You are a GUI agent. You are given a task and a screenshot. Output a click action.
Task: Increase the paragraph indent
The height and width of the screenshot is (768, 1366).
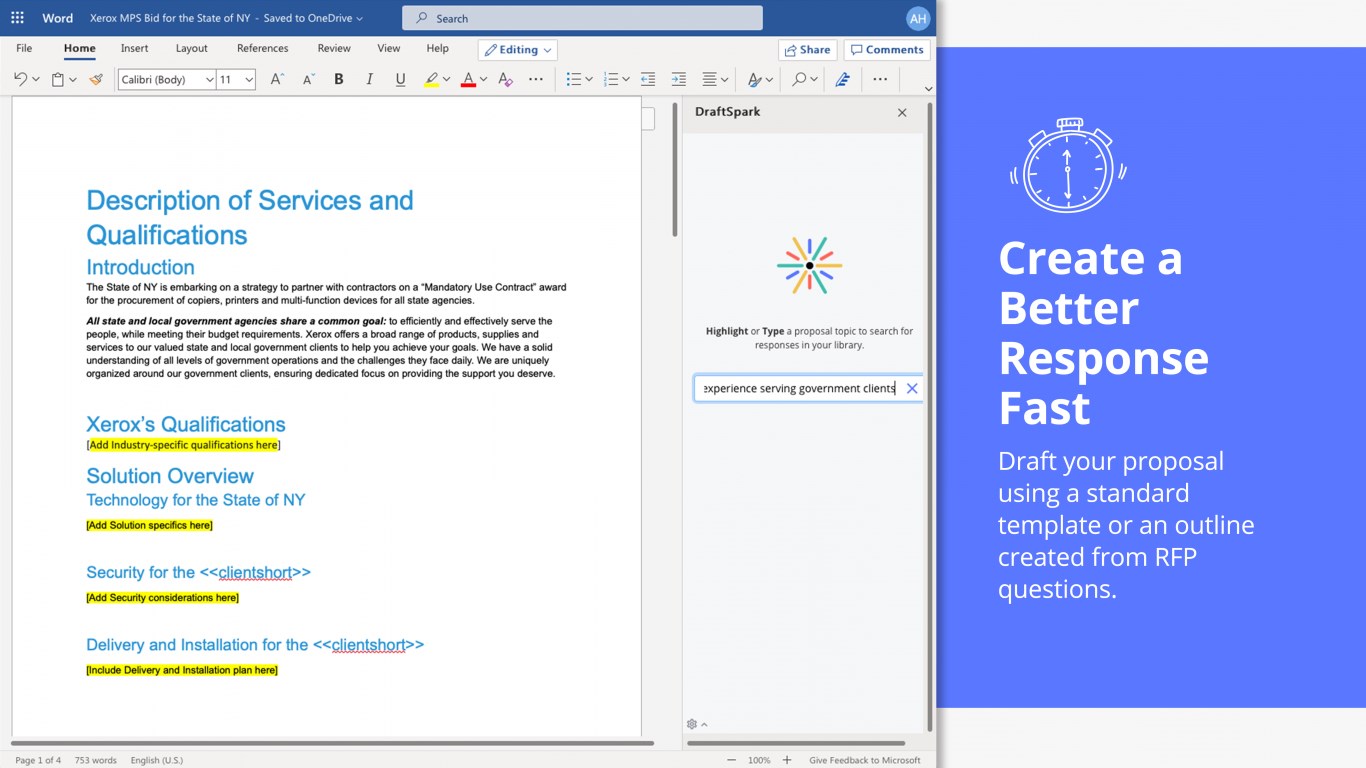point(679,79)
